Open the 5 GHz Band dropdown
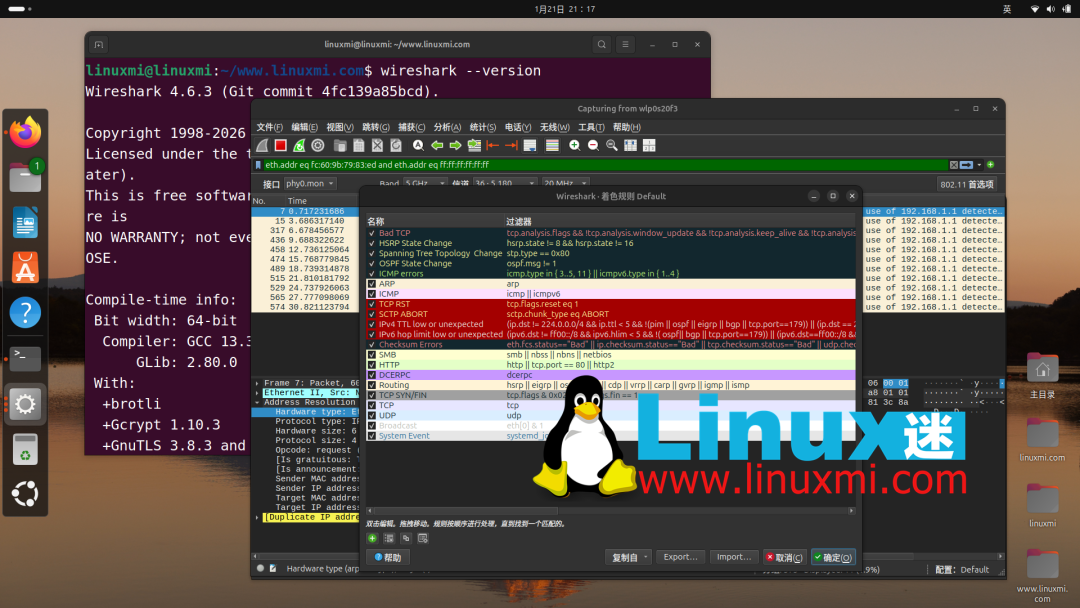The height and width of the screenshot is (608, 1080). click(x=420, y=183)
